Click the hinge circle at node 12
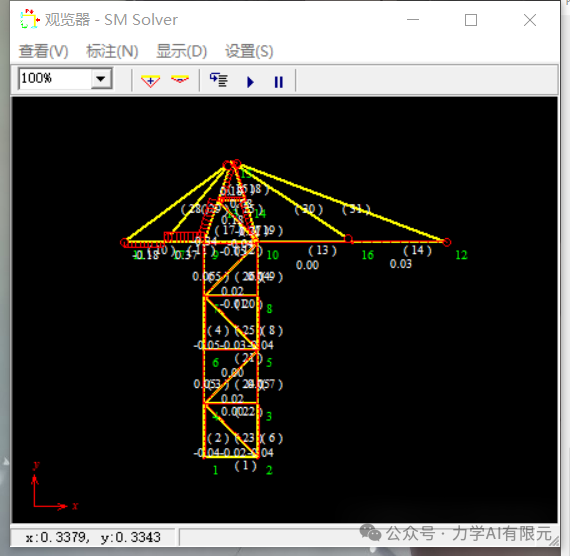Viewport: 570px width, 556px height. [x=447, y=242]
